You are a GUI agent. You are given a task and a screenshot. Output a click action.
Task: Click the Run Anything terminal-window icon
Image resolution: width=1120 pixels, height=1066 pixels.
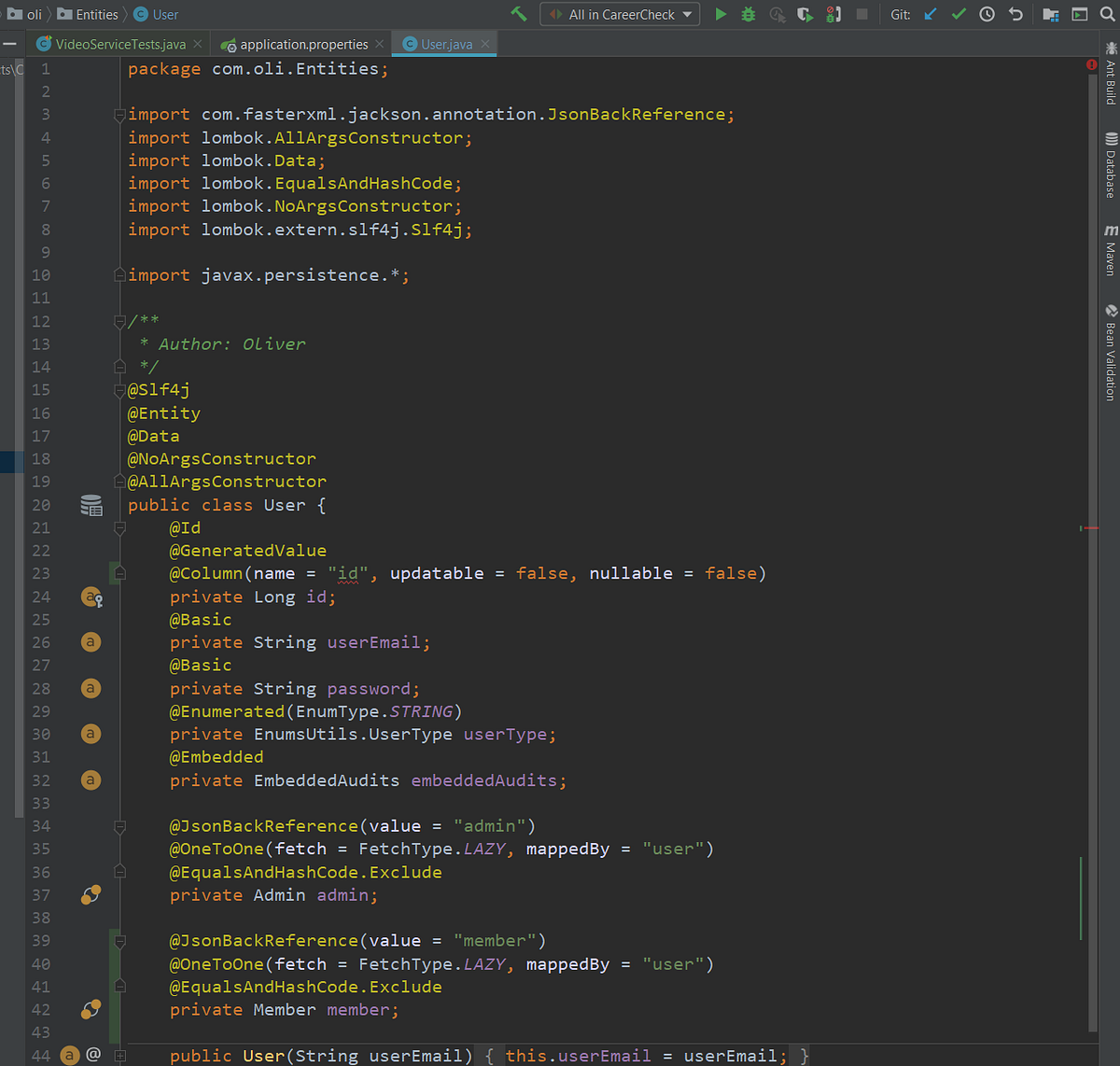[x=1080, y=14]
